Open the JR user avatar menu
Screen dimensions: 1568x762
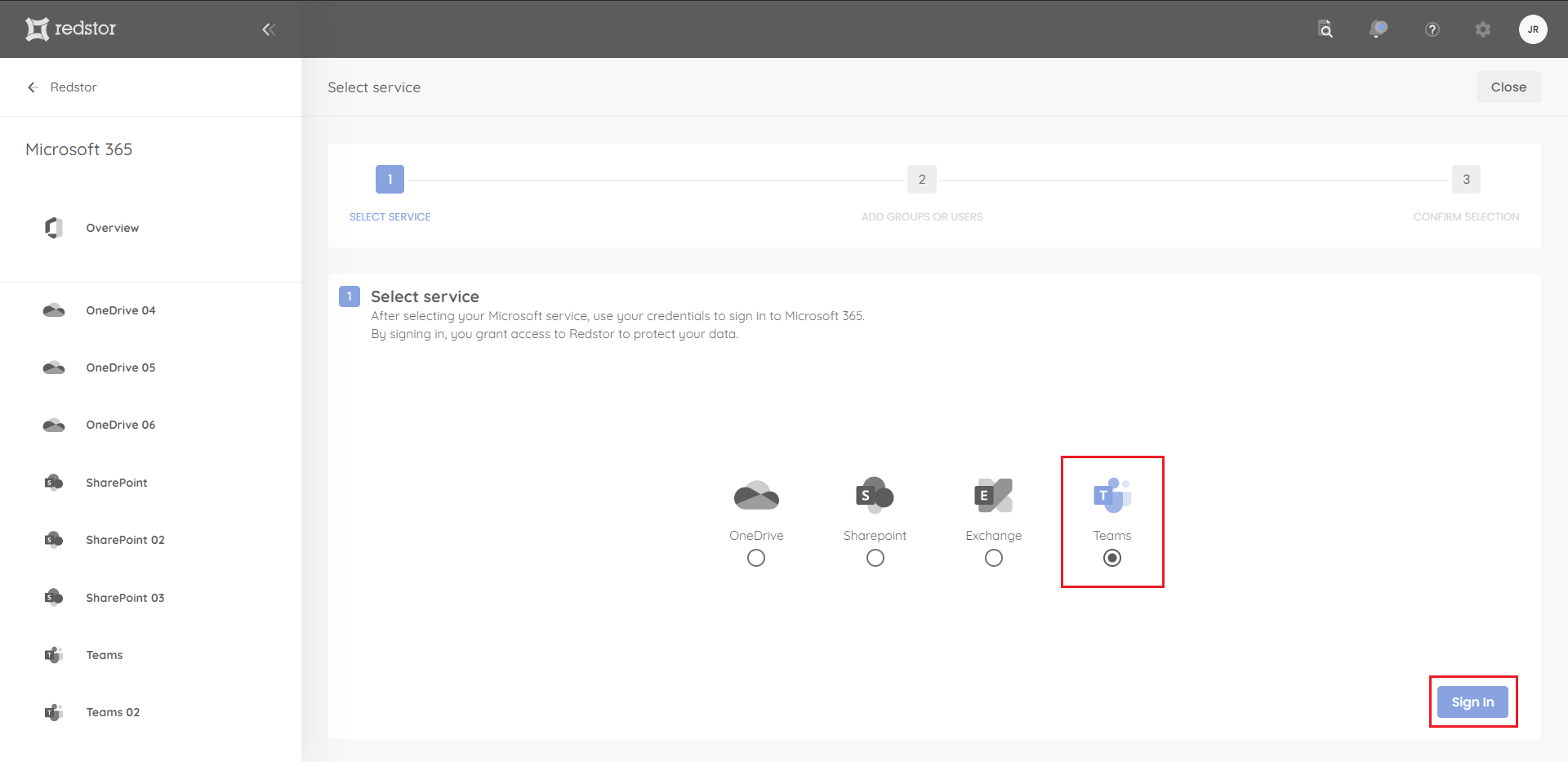click(x=1533, y=29)
